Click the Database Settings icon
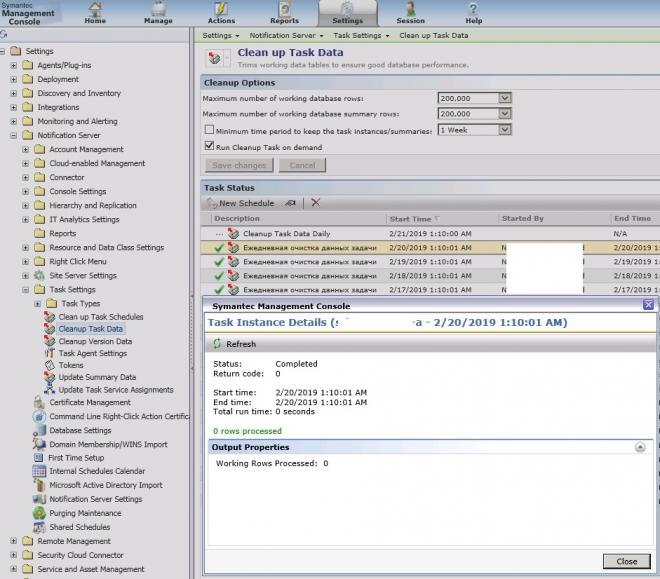Screen dimensions: 660x579 click(39, 430)
